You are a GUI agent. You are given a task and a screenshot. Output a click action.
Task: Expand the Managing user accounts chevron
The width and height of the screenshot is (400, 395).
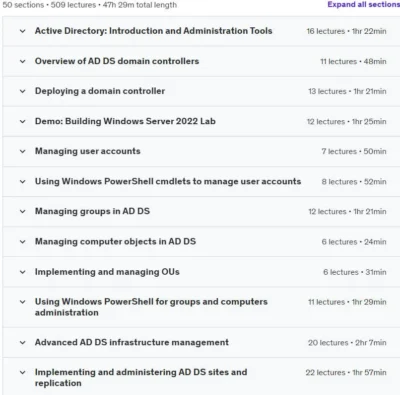pos(23,151)
